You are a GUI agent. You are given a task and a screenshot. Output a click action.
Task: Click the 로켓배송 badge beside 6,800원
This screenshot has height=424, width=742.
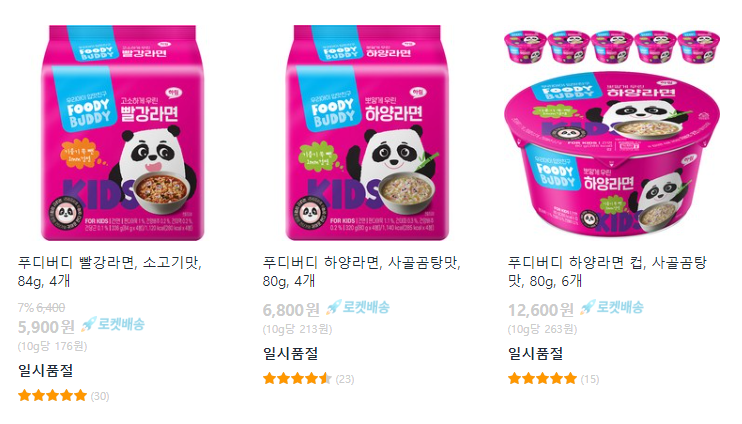(x=358, y=308)
